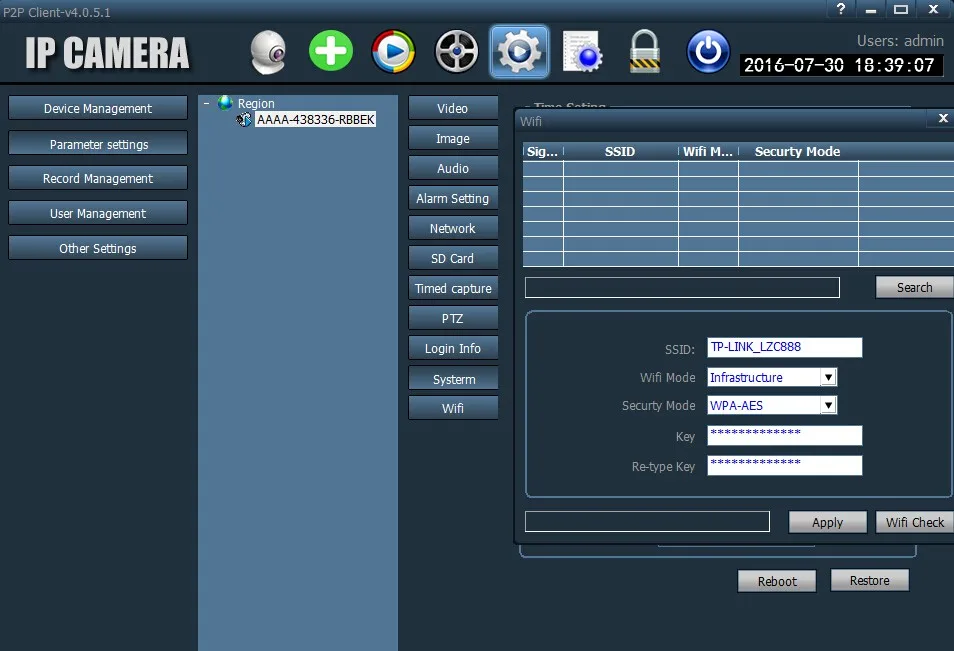954x651 pixels.
Task: Select the film reel record playback icon
Action: click(456, 52)
